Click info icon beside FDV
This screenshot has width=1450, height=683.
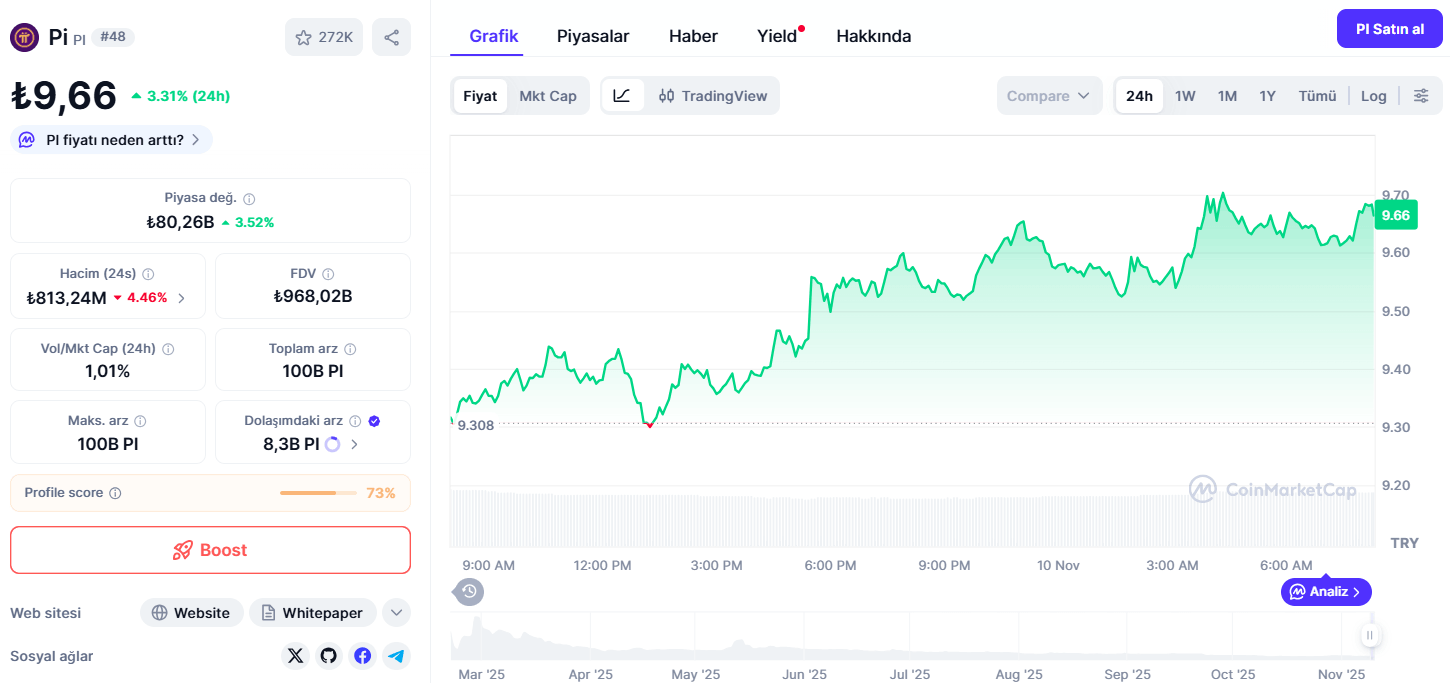(x=328, y=274)
